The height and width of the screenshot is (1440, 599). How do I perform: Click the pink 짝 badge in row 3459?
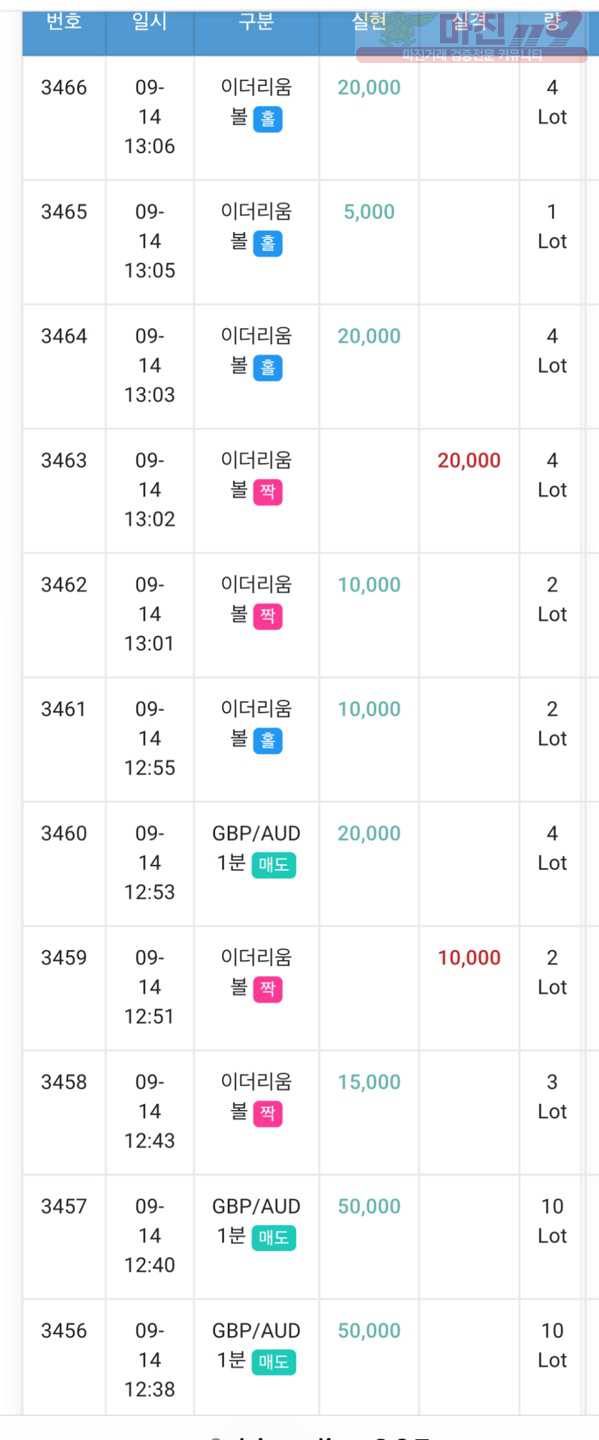267,989
